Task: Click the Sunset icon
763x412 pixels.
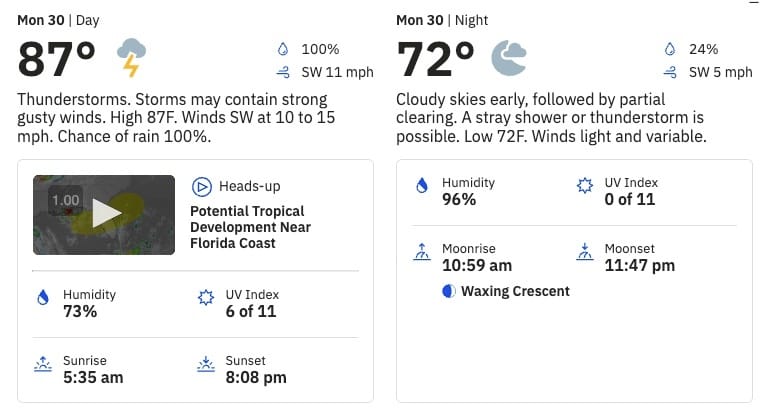Action: click(206, 364)
